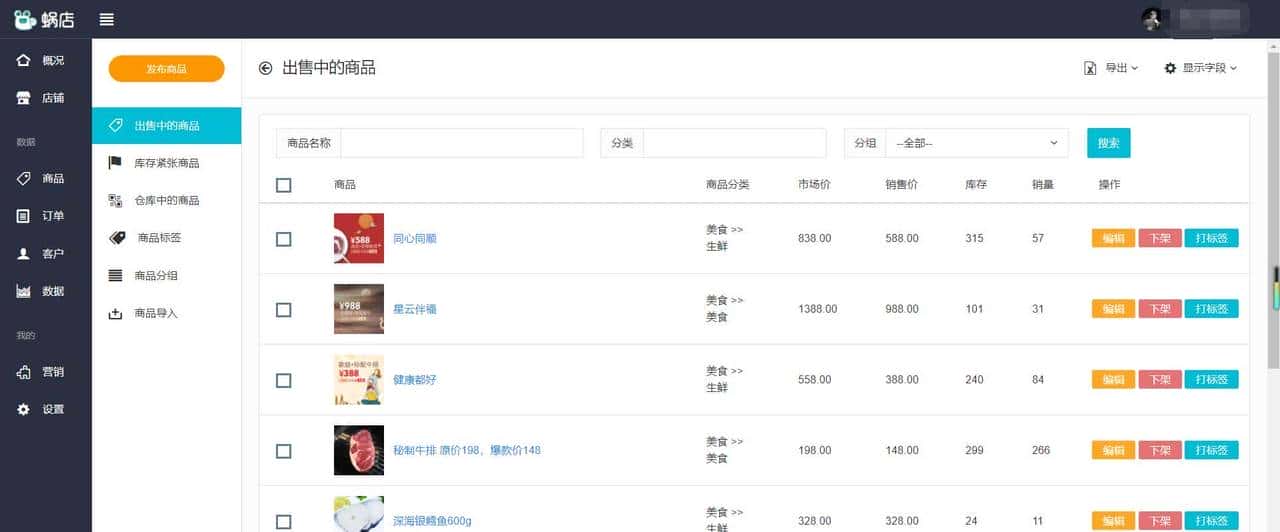The height and width of the screenshot is (532, 1280).
Task: Check the box for 同心同顺 product
Action: coord(284,239)
